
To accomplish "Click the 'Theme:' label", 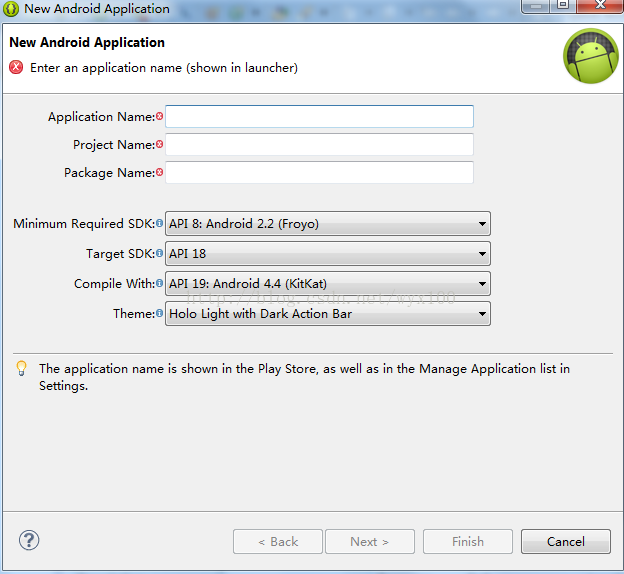I will 134,314.
